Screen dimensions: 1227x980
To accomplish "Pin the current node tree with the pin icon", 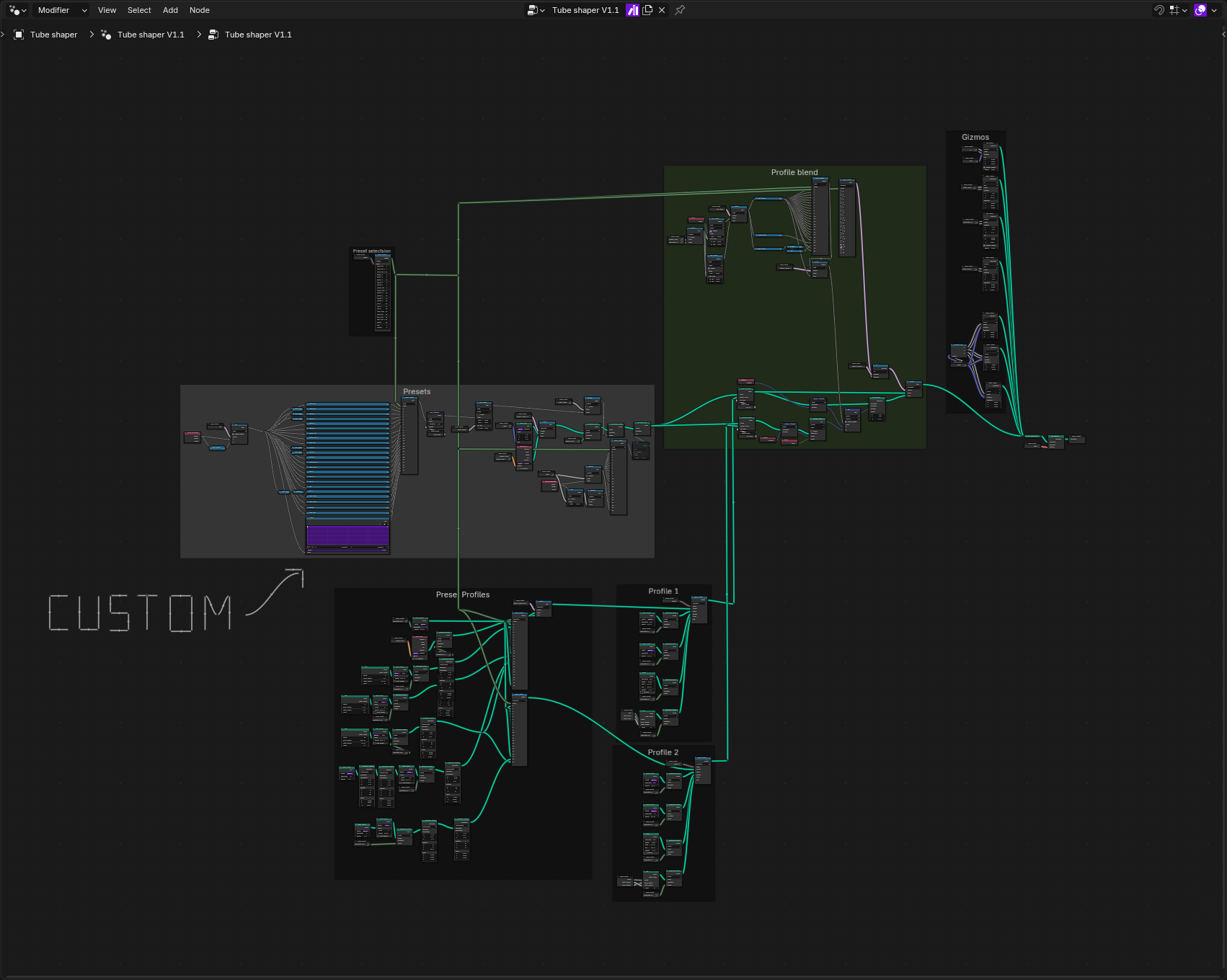I will coord(679,10).
